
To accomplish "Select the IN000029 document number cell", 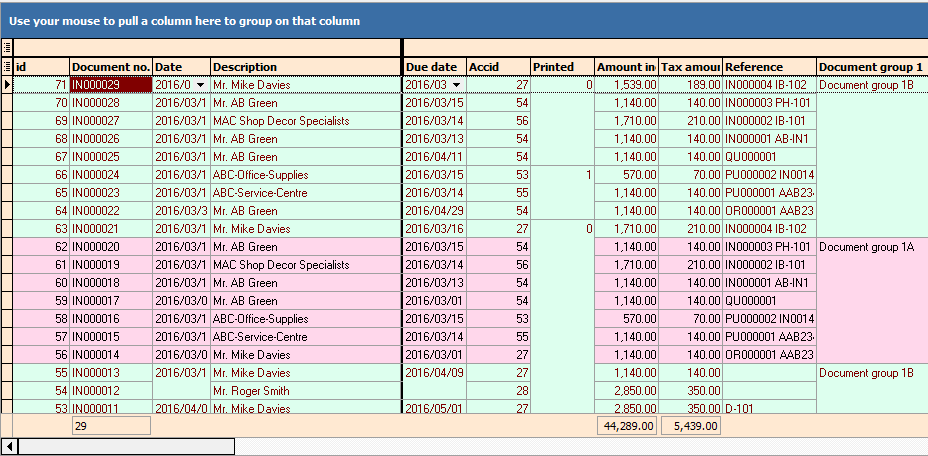I will 110,85.
